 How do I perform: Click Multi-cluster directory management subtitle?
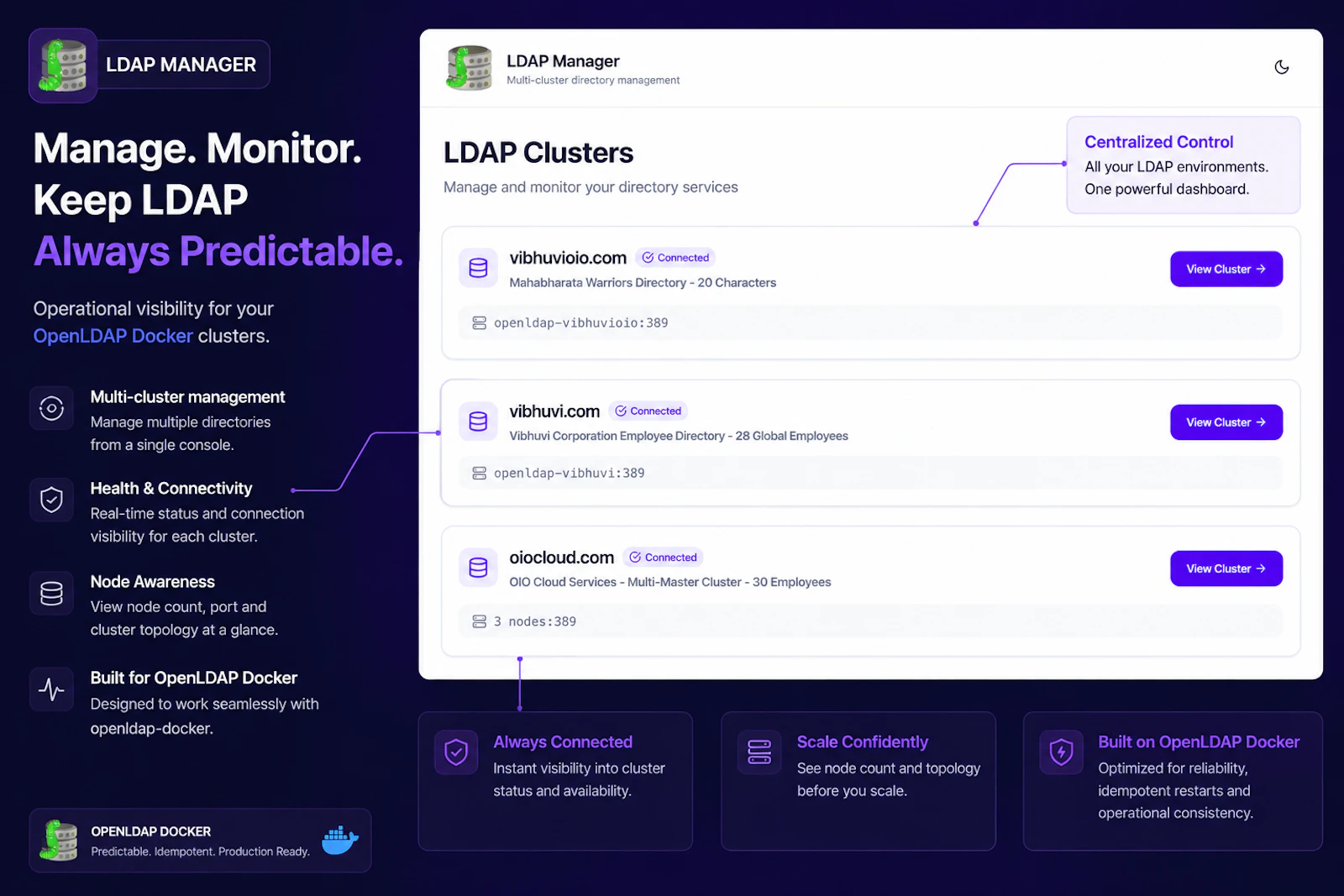pos(593,81)
